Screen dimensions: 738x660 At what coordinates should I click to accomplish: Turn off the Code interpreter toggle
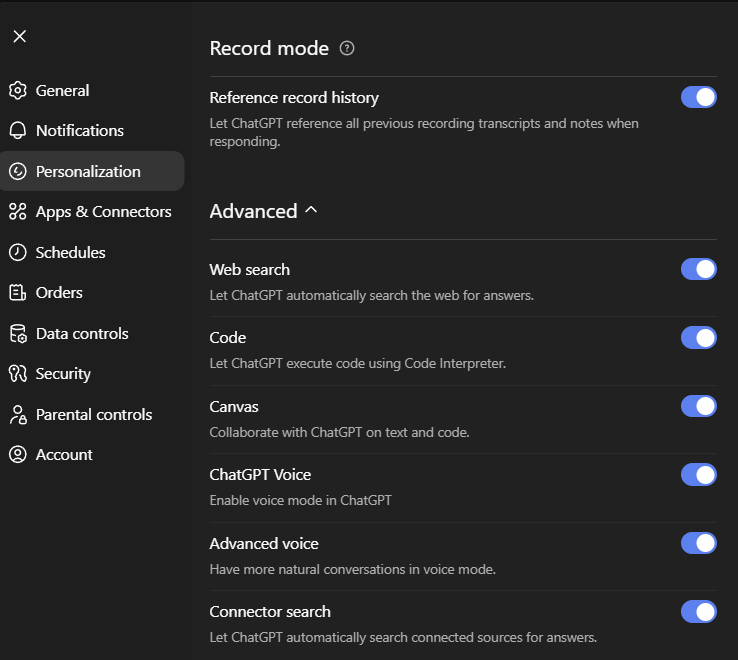[x=698, y=338]
